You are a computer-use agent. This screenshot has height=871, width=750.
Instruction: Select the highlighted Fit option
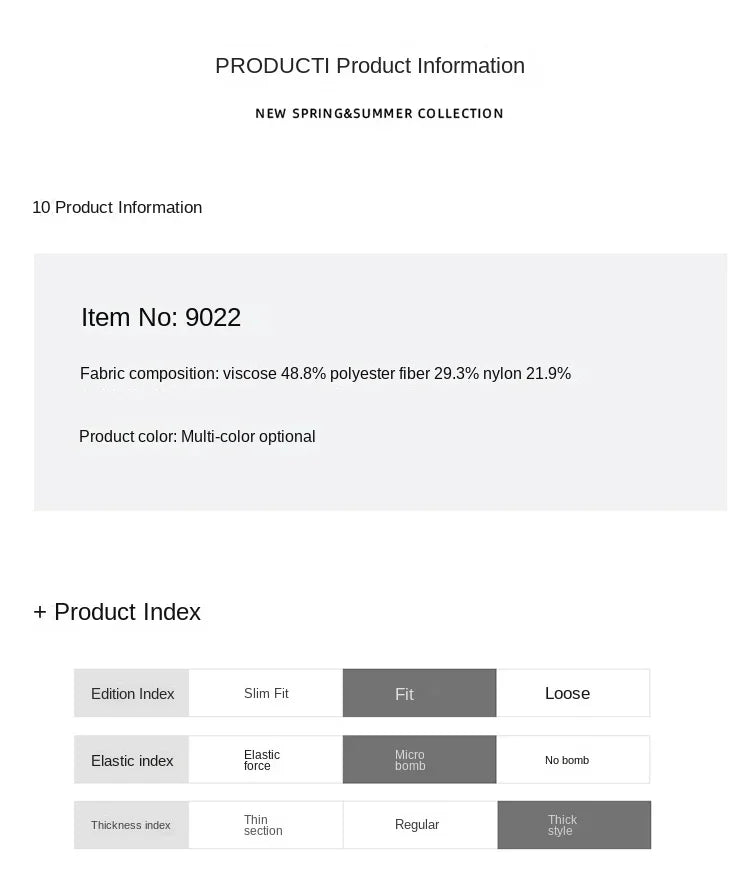(419, 693)
